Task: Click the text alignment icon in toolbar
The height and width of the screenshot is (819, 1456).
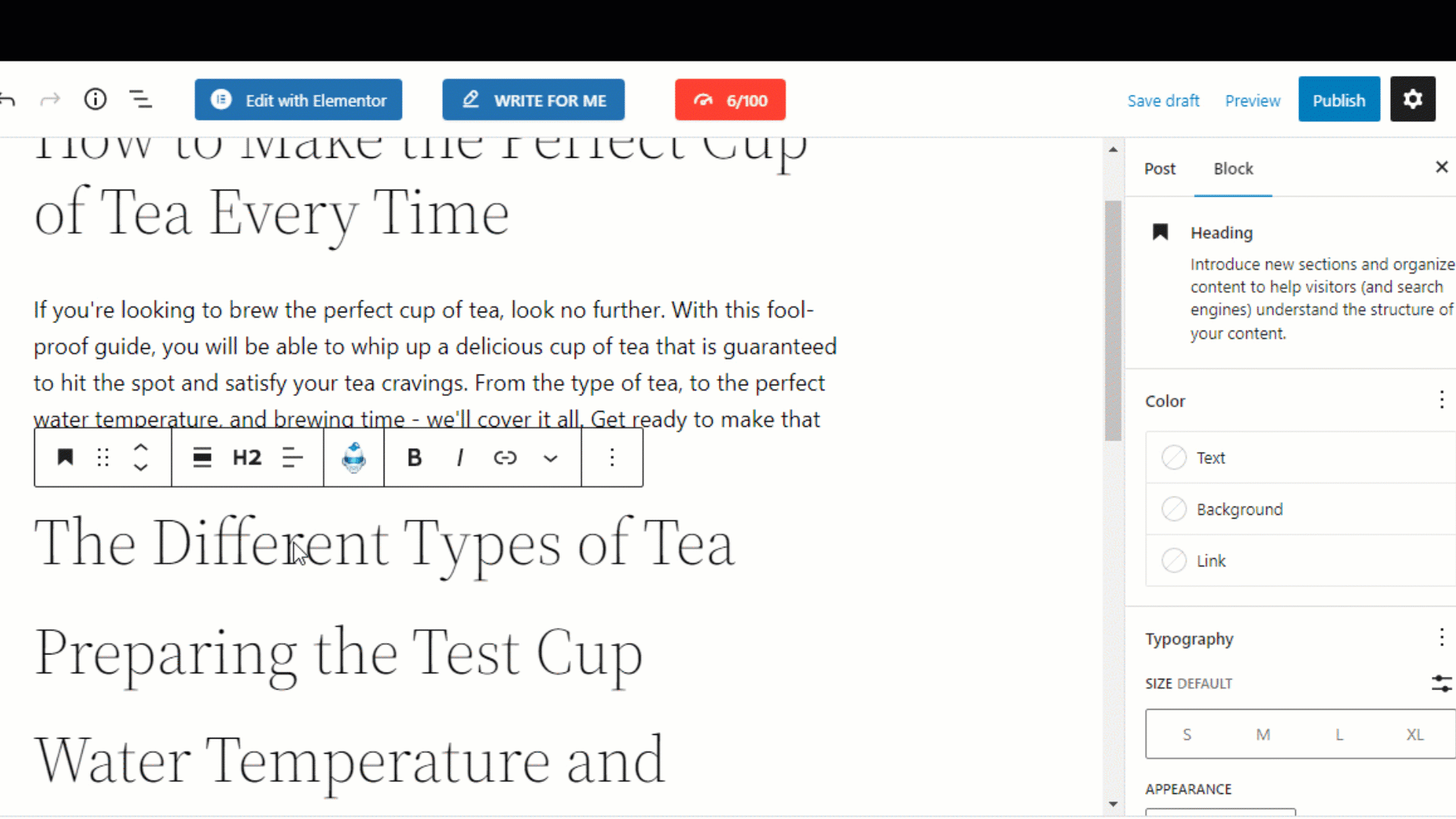Action: click(293, 458)
